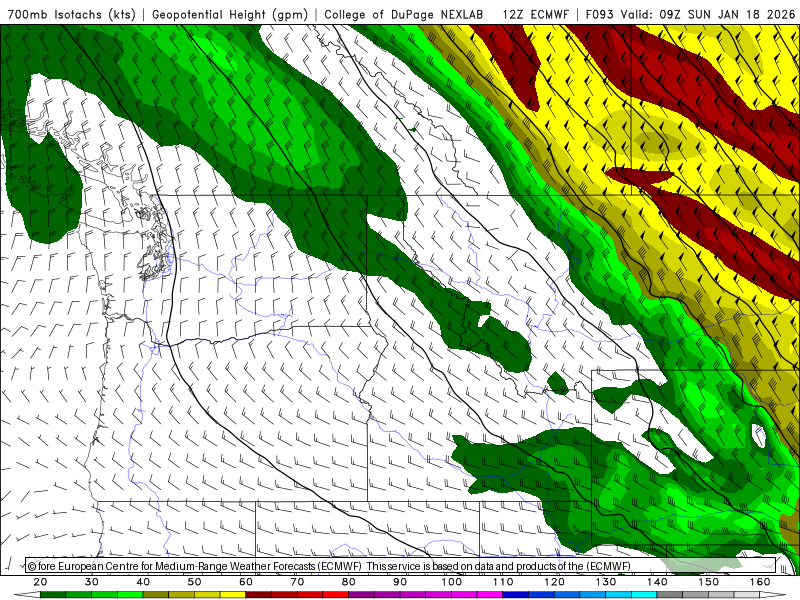Click the dark green 20 kt legend swatch
This screenshot has width=800, height=600.
(x=53, y=595)
